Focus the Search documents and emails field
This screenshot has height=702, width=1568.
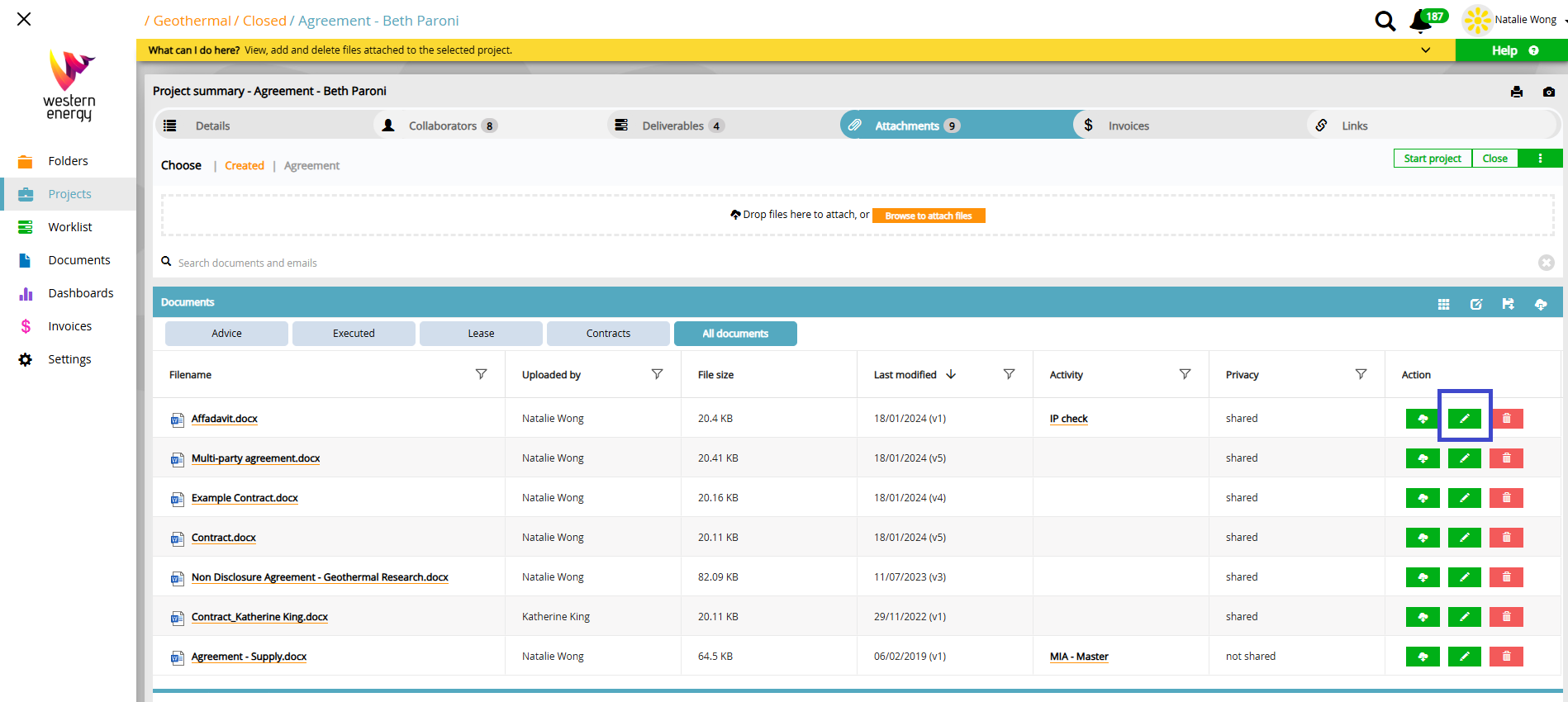click(851, 263)
